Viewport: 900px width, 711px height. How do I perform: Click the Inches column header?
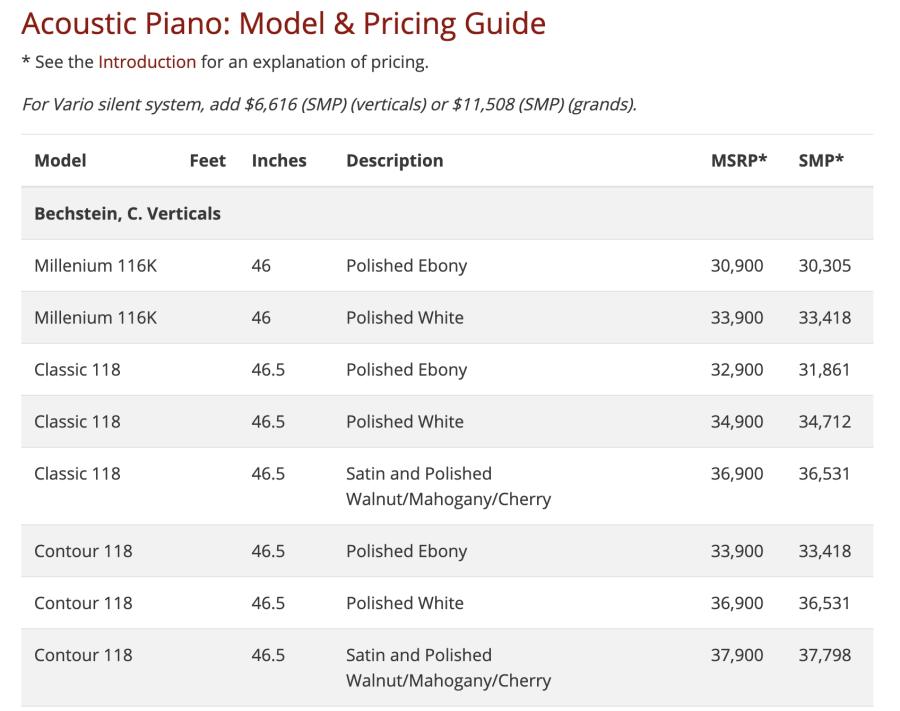click(279, 160)
